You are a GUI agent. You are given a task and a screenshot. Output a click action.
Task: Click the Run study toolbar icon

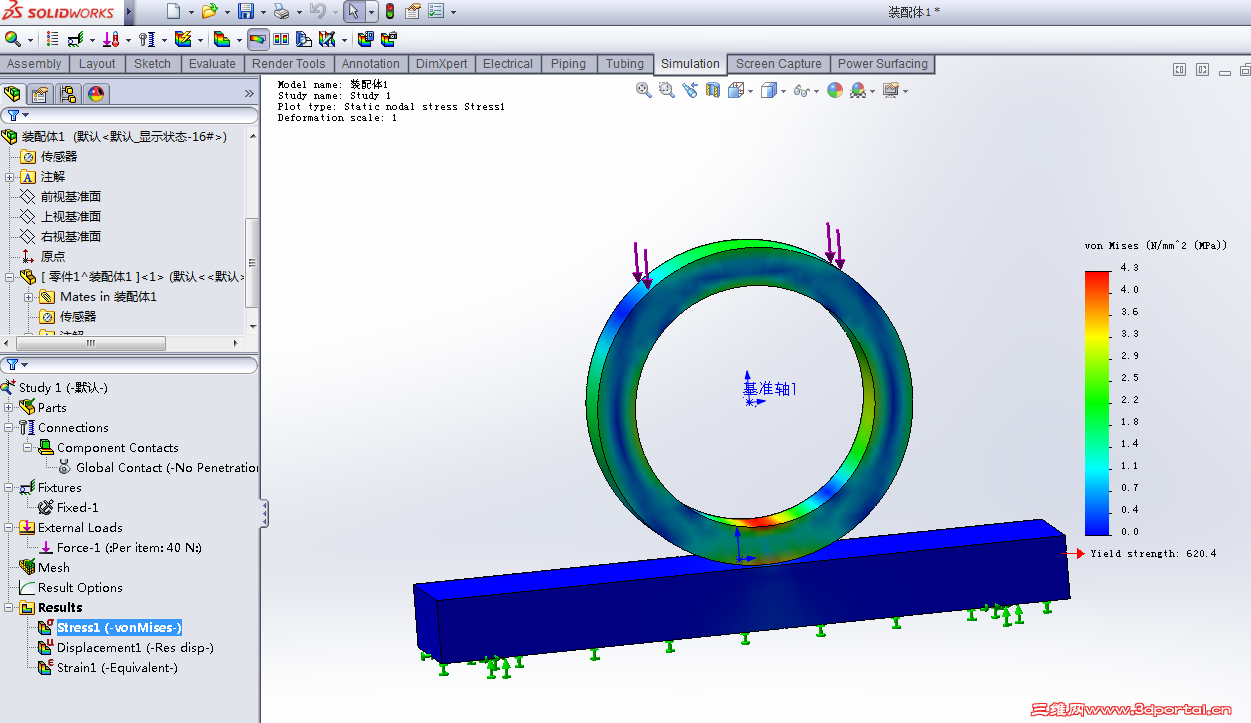point(182,39)
